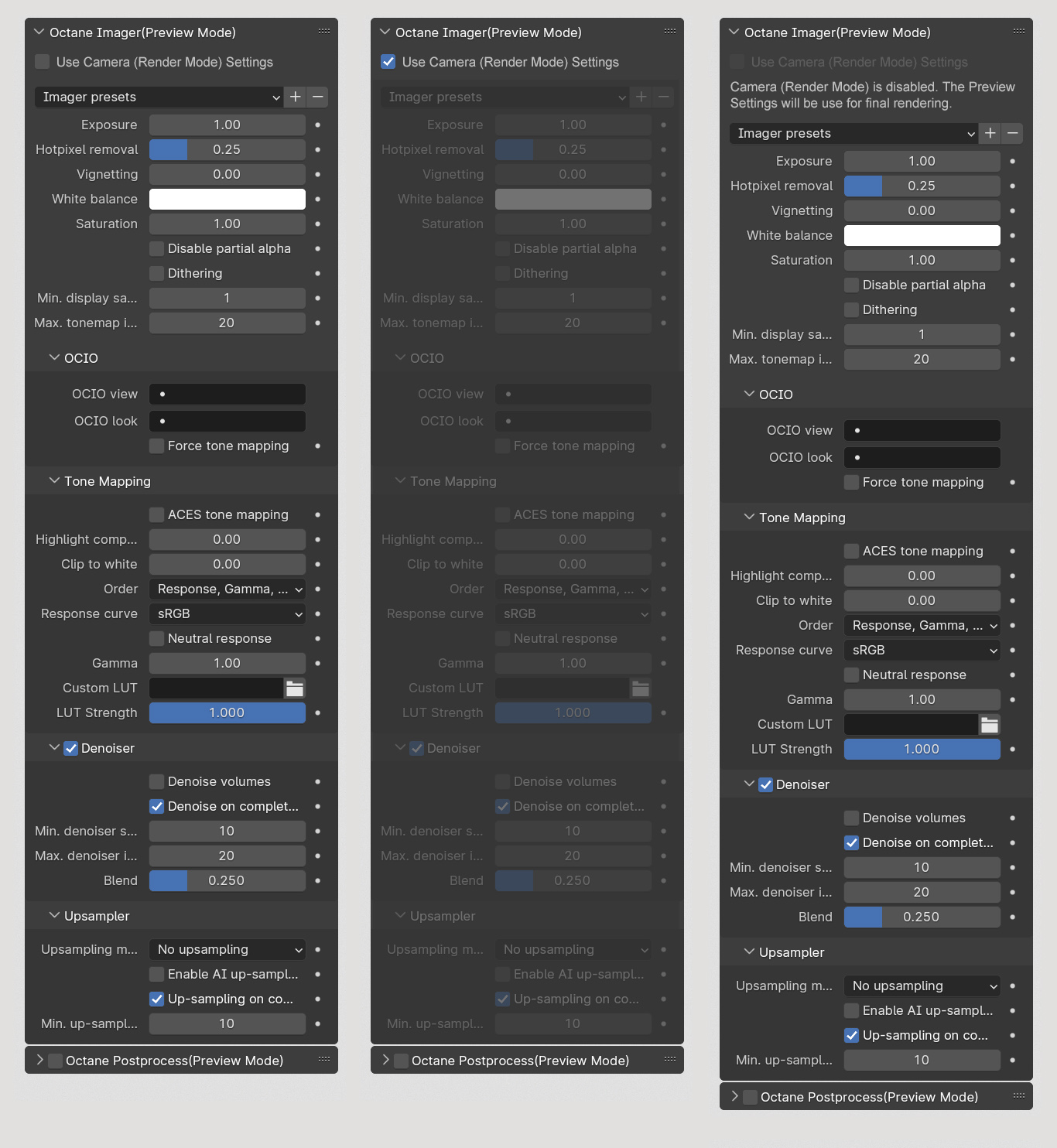1057x1148 pixels.
Task: Grab the Octane Imager drag grip, left panel
Action: pos(324,32)
